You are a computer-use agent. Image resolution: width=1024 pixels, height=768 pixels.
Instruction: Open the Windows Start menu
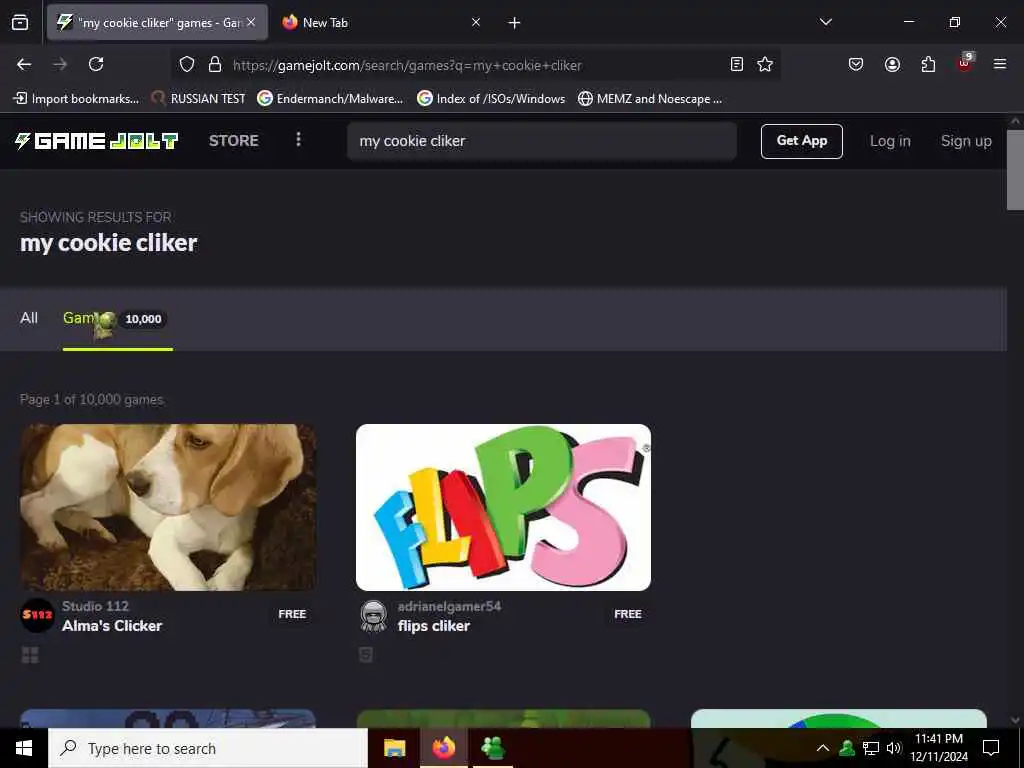tap(24, 748)
